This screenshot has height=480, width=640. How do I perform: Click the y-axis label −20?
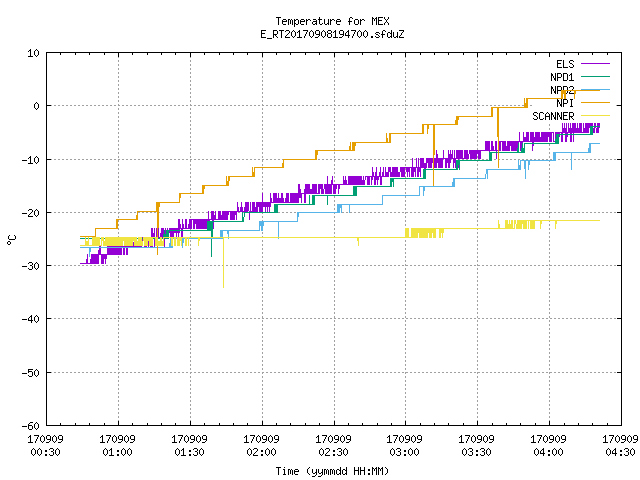coord(31,213)
